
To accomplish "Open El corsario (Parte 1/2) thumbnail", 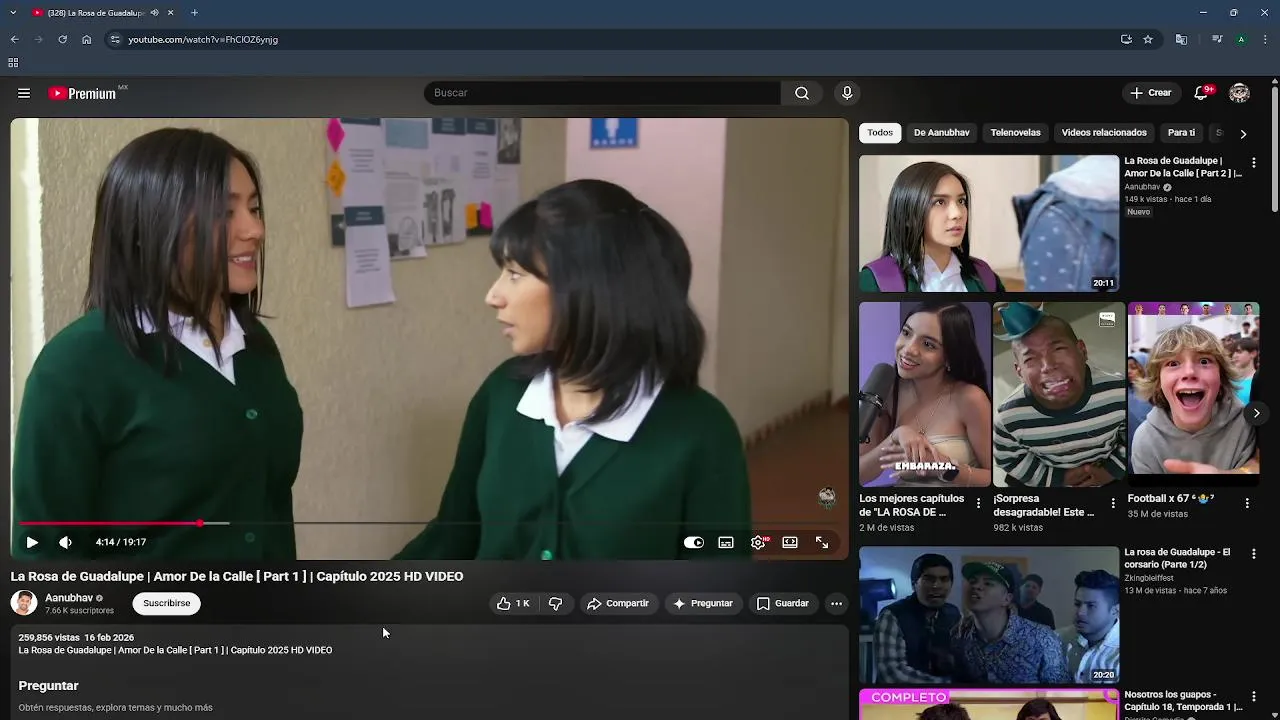I will click(989, 614).
